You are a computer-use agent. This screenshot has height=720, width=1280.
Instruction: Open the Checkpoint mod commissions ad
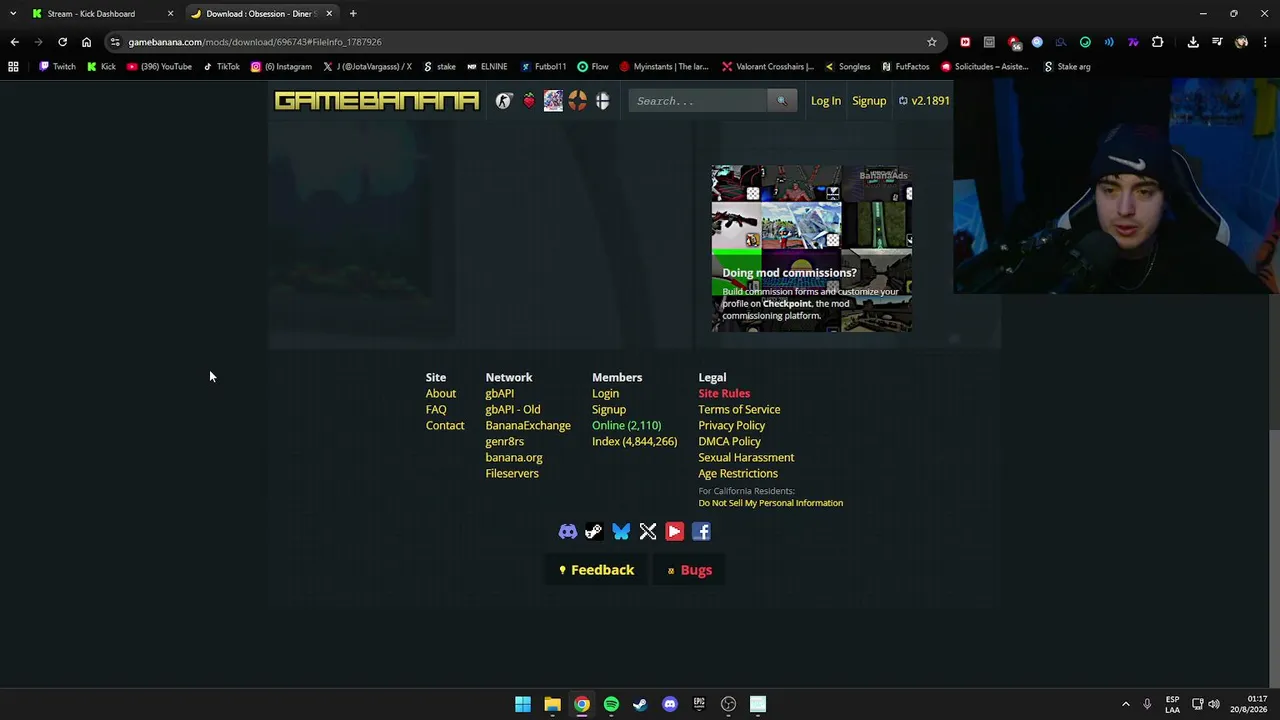[x=811, y=248]
